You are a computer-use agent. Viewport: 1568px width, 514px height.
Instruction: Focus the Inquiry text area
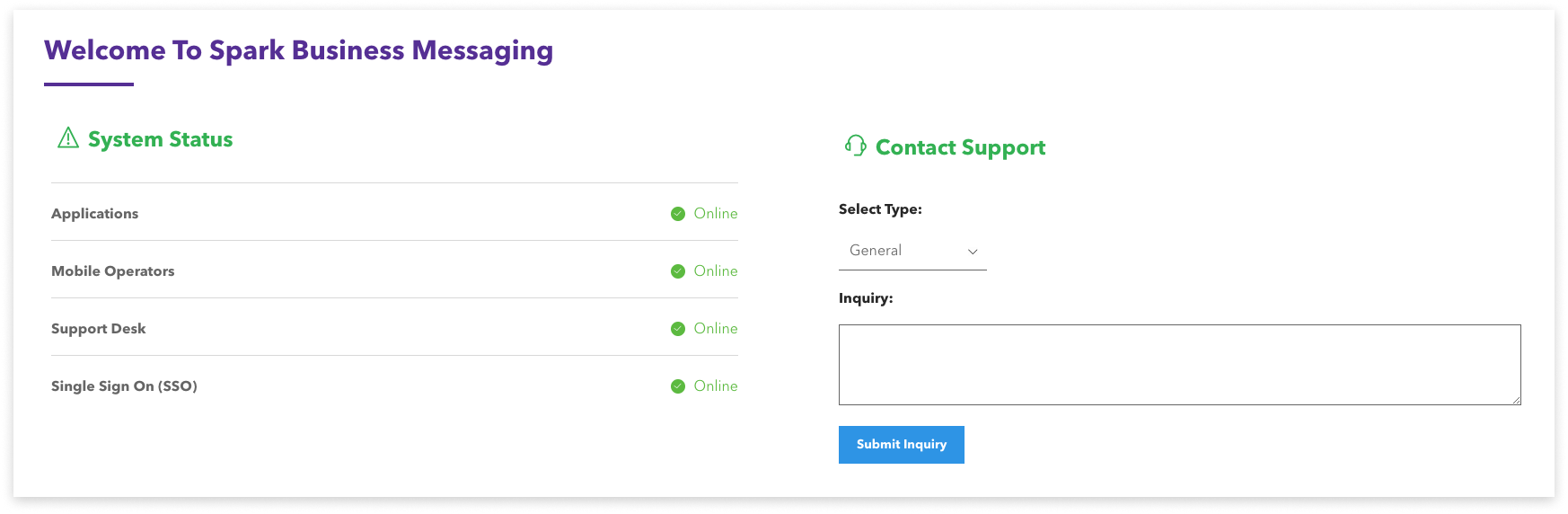point(1179,365)
